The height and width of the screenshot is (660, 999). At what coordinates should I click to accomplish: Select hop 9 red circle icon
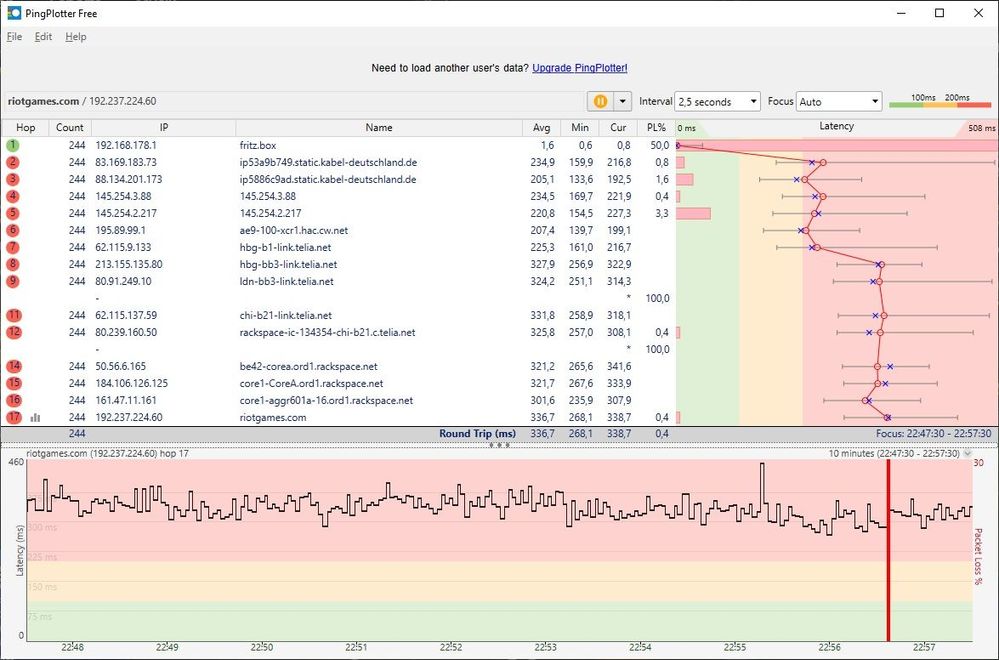pos(13,281)
